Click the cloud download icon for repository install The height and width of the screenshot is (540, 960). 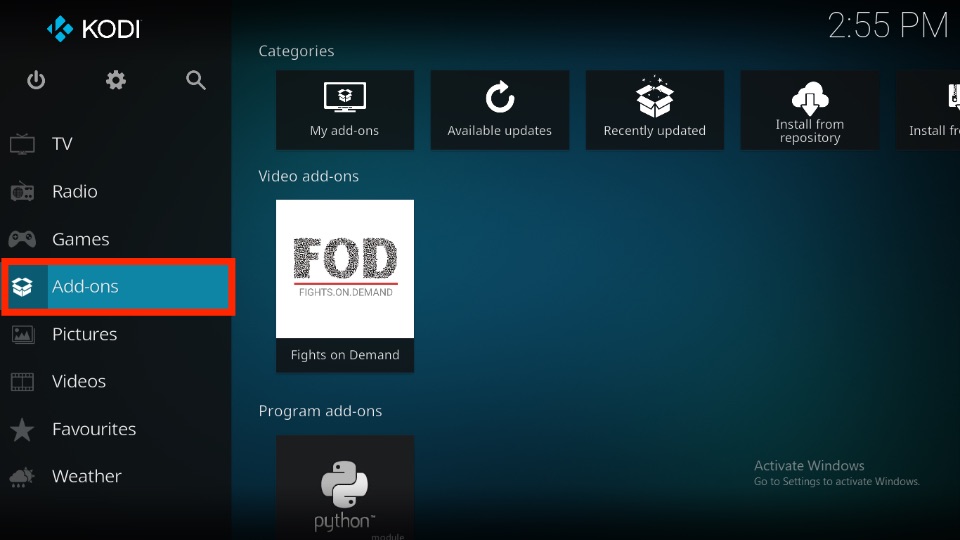point(809,98)
